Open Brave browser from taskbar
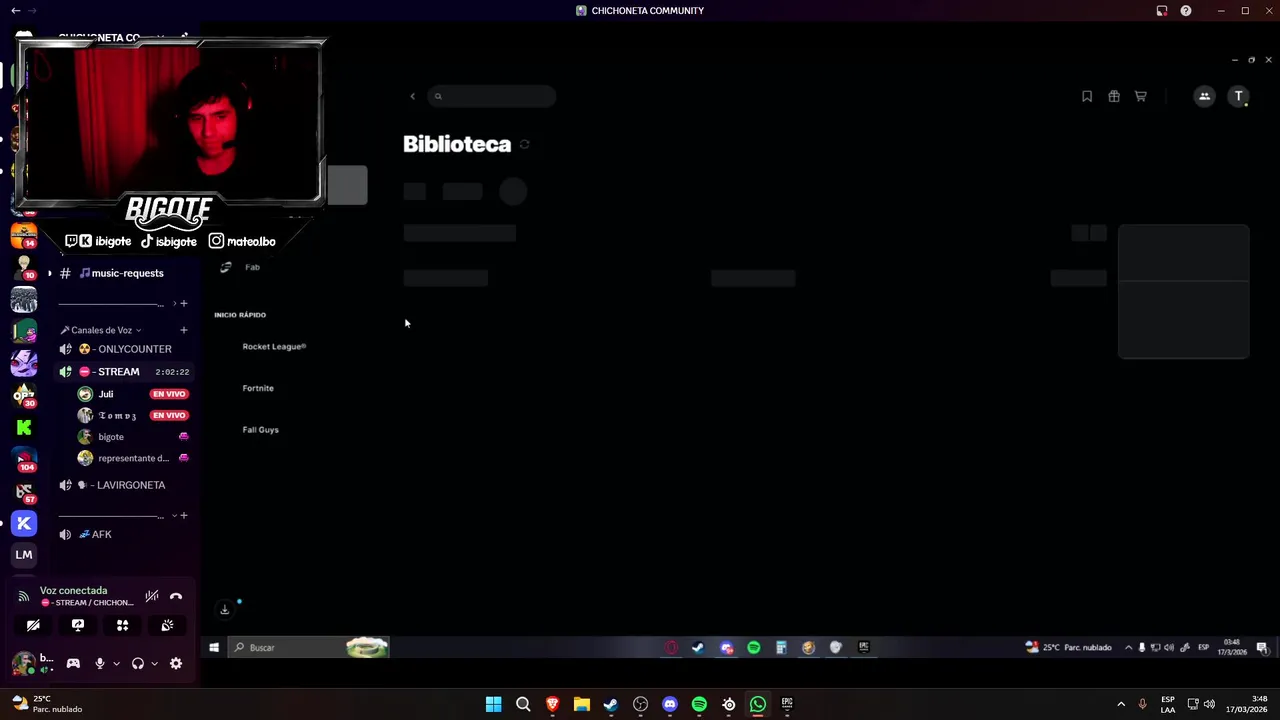The width and height of the screenshot is (1280, 720). [x=552, y=704]
